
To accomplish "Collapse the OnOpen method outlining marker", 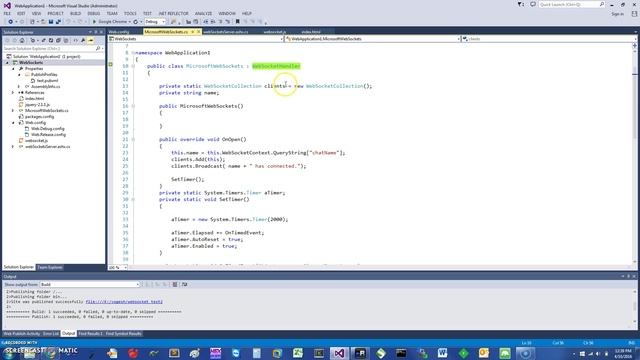I will point(133,140).
